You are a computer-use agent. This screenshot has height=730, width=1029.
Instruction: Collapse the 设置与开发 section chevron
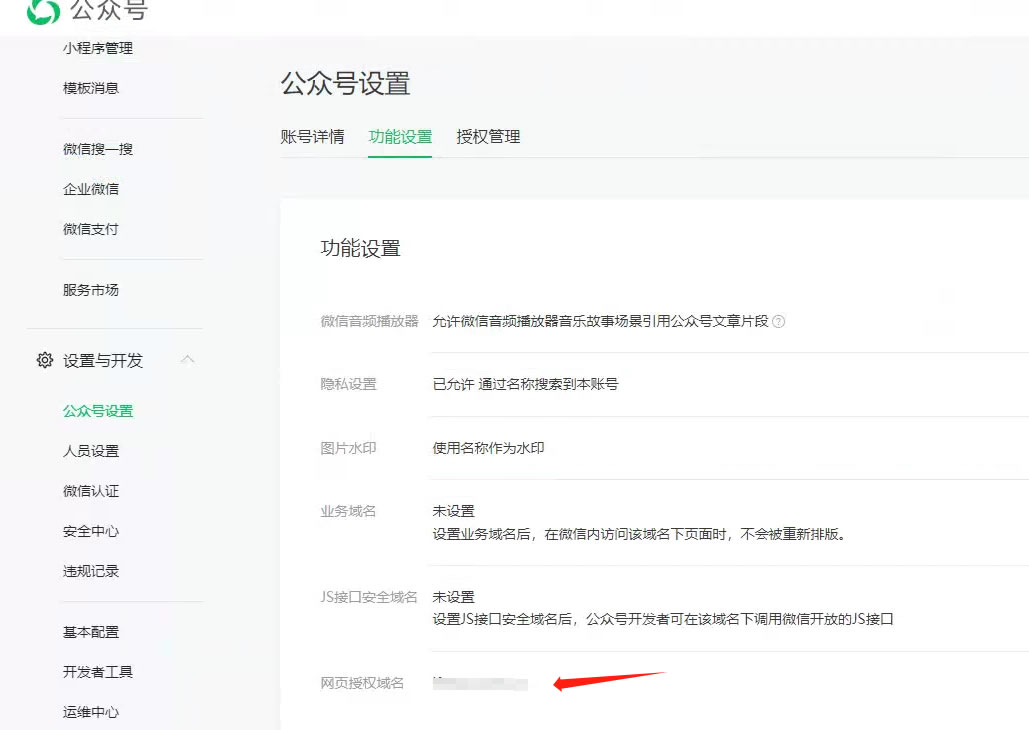(x=188, y=359)
